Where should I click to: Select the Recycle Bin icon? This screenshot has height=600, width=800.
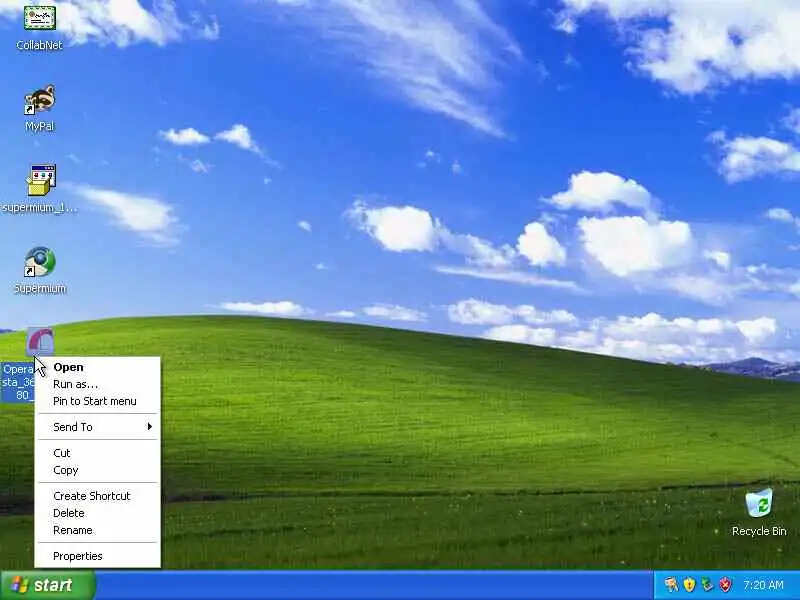[759, 503]
